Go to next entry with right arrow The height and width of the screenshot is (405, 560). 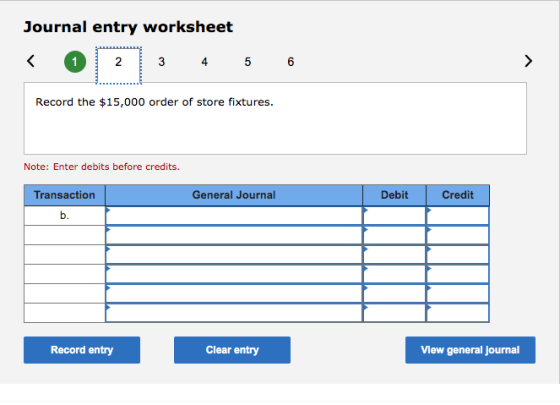click(x=528, y=61)
